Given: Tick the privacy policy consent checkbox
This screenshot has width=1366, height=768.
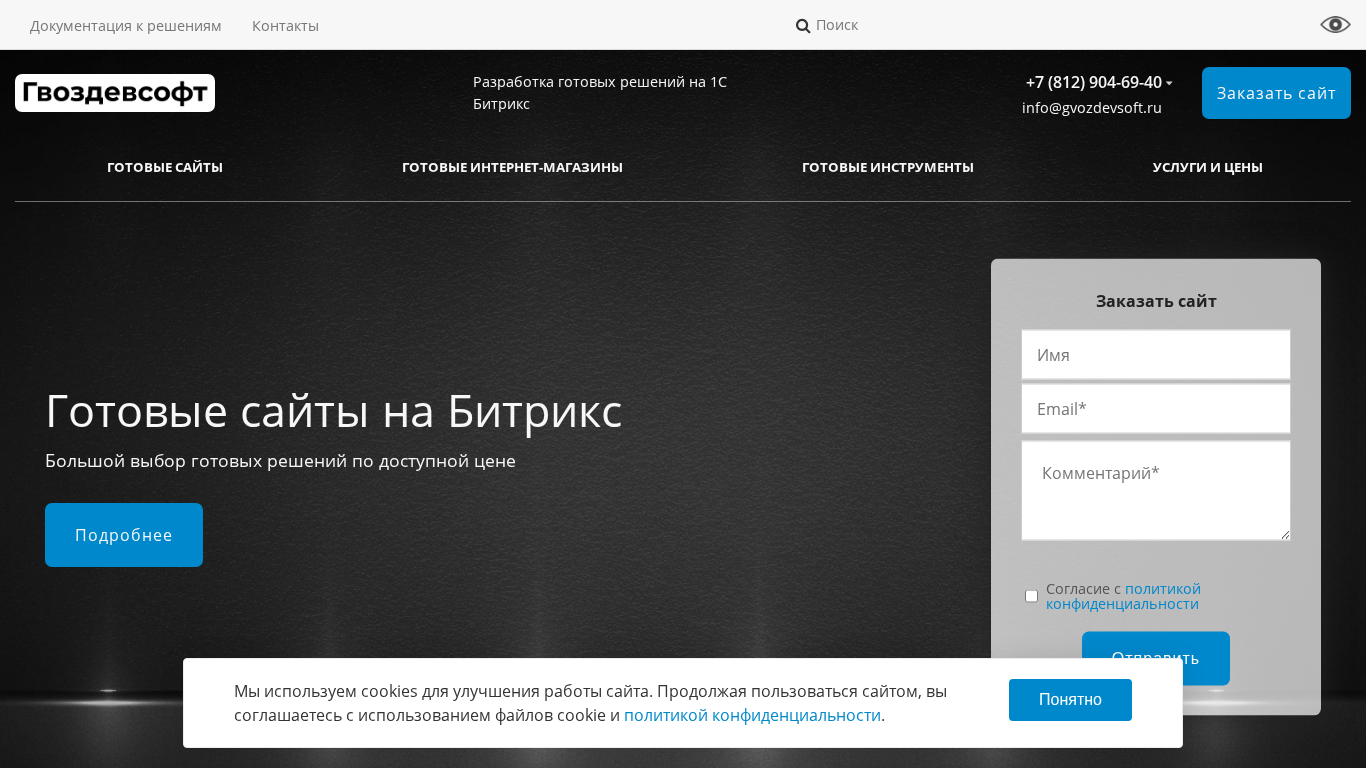Looking at the screenshot, I should tap(1032, 596).
